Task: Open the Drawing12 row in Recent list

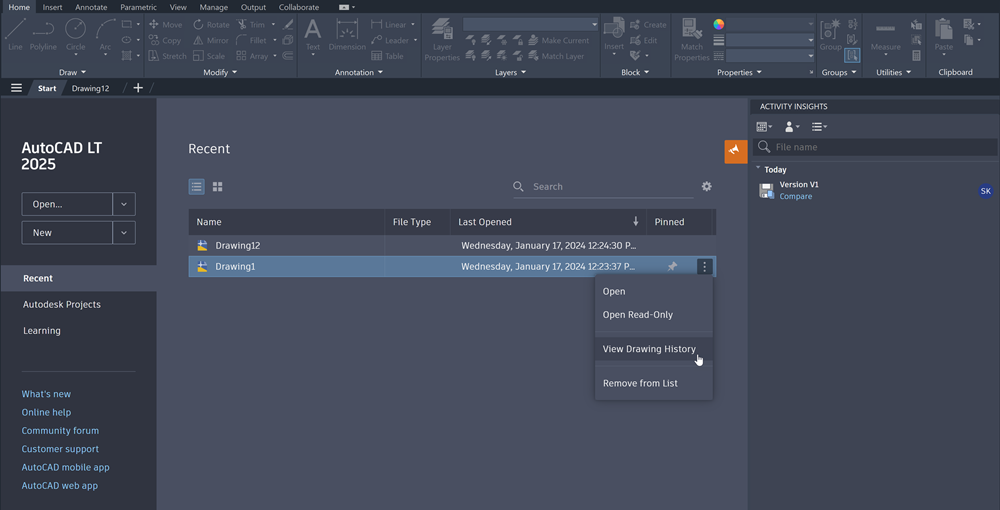Action: pyautogui.click(x=452, y=245)
